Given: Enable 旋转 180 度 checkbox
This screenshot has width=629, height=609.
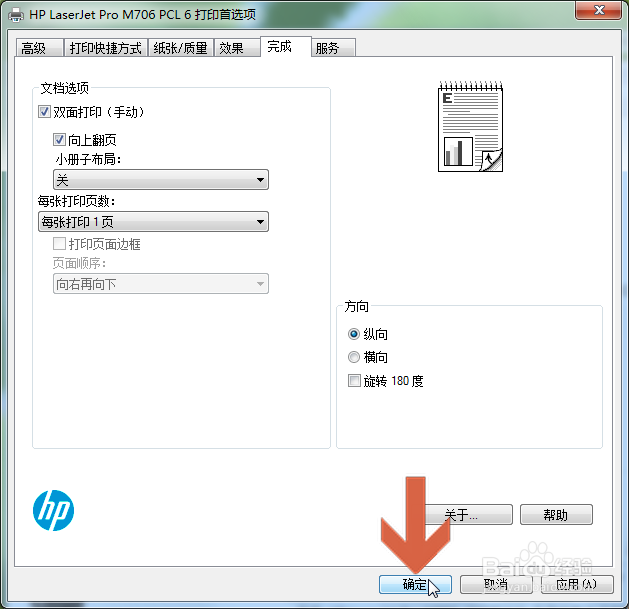Looking at the screenshot, I should point(354,380).
